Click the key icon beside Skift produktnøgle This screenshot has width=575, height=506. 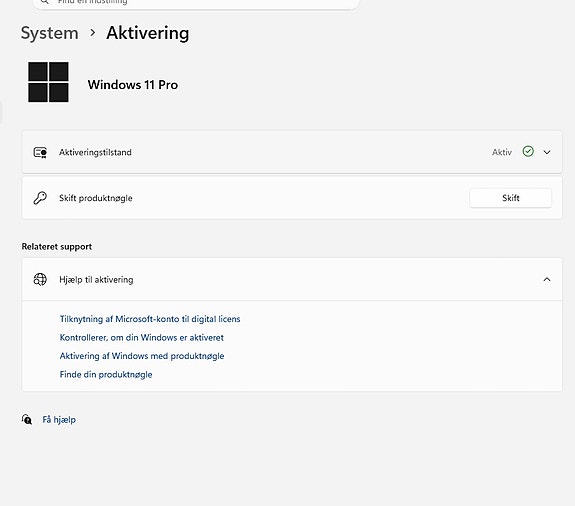point(40,198)
